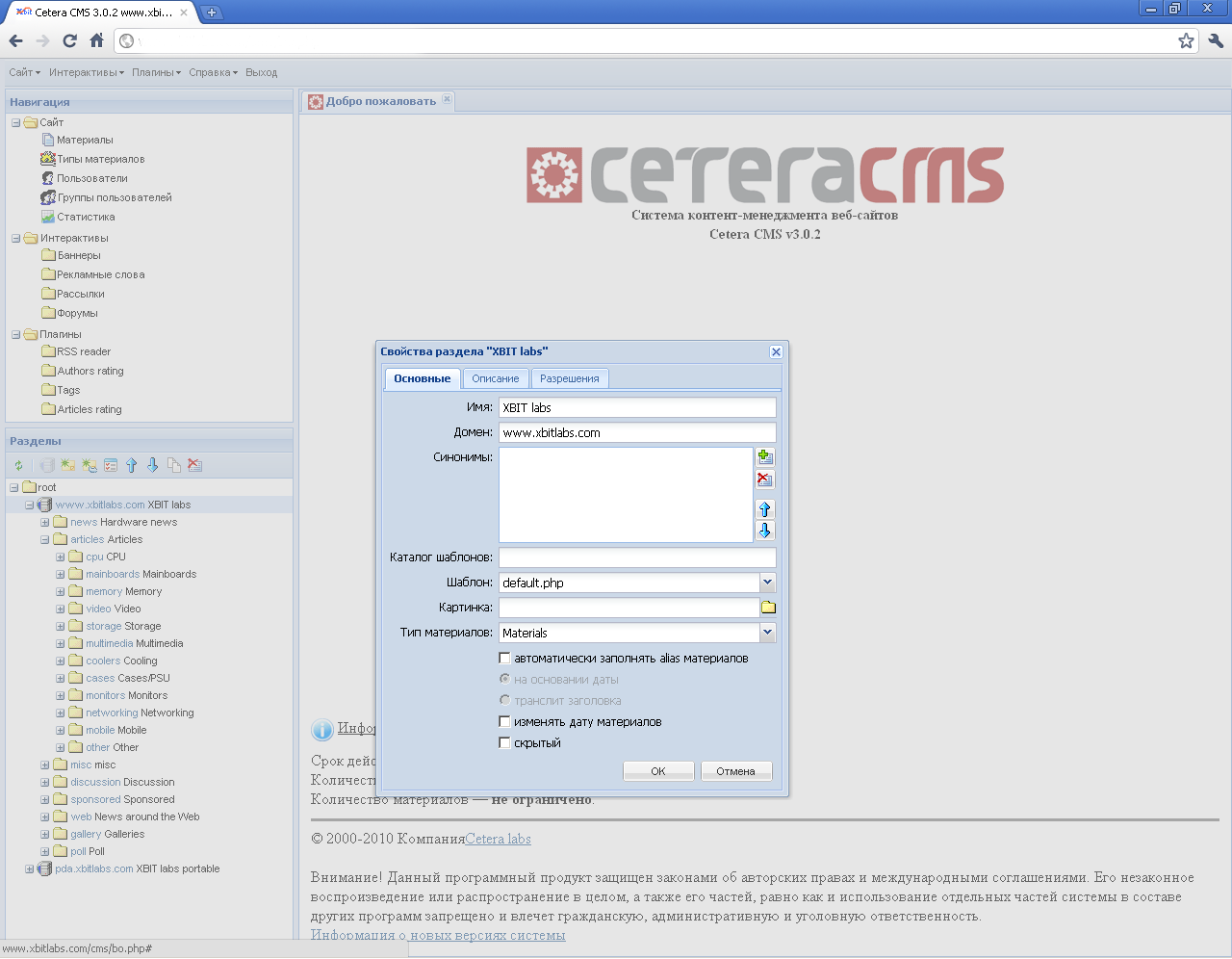Image resolution: width=1232 pixels, height=959 pixels.
Task: Click the section properties checklist icon
Action: click(111, 466)
